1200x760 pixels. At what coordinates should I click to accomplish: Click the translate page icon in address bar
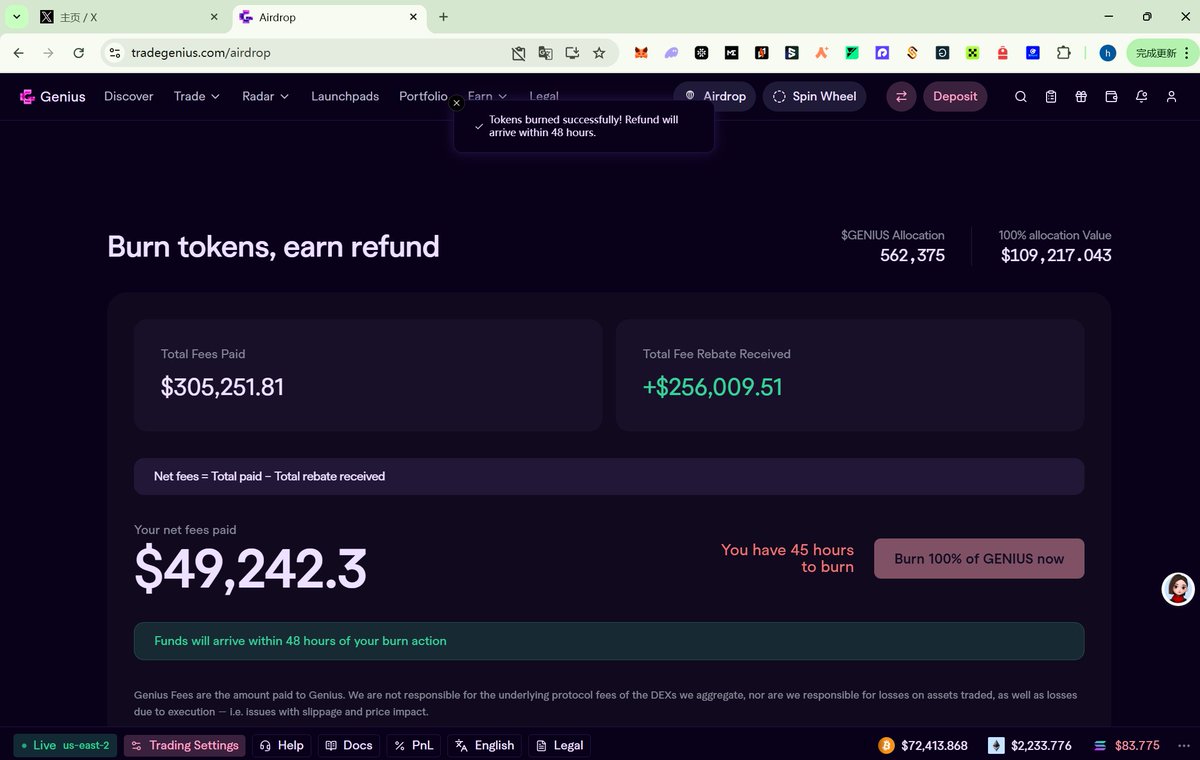point(545,53)
